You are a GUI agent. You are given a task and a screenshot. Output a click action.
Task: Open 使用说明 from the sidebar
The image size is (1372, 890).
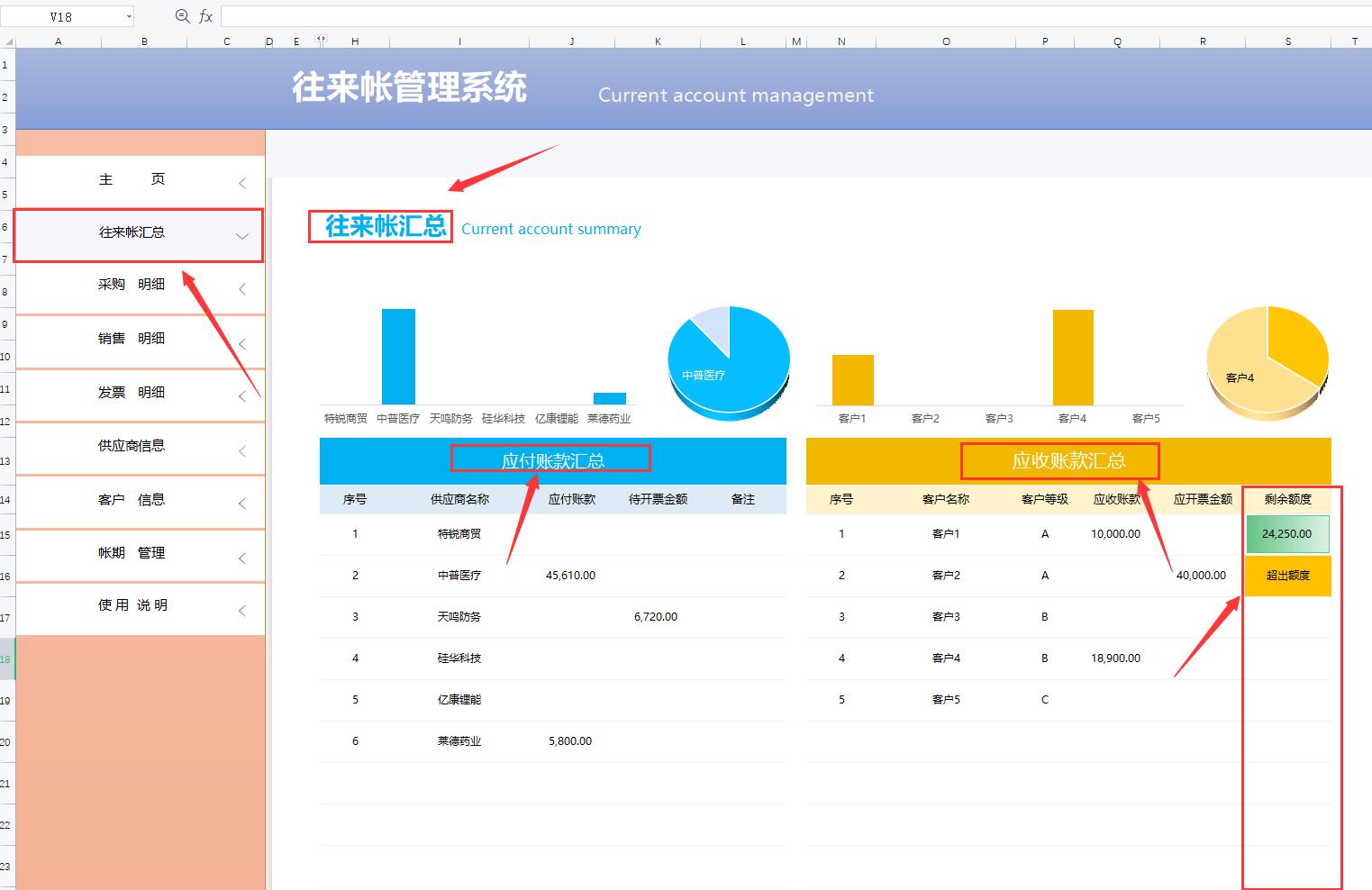pos(132,605)
